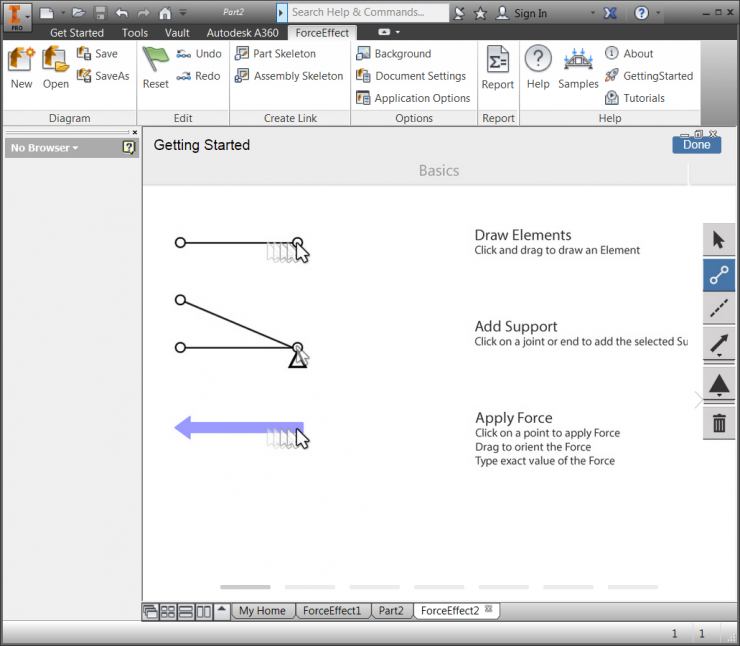The height and width of the screenshot is (646, 740).
Task: Select the ForceEffect ribbon tab
Action: click(322, 33)
